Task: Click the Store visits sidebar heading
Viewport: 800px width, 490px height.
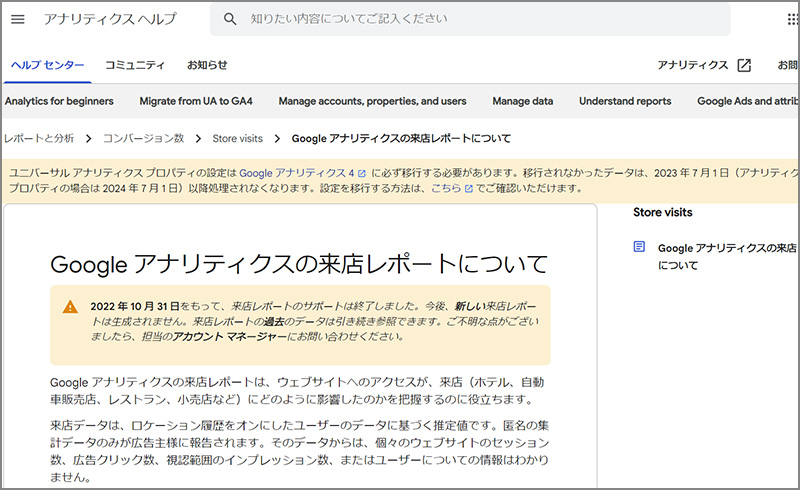Action: (663, 212)
